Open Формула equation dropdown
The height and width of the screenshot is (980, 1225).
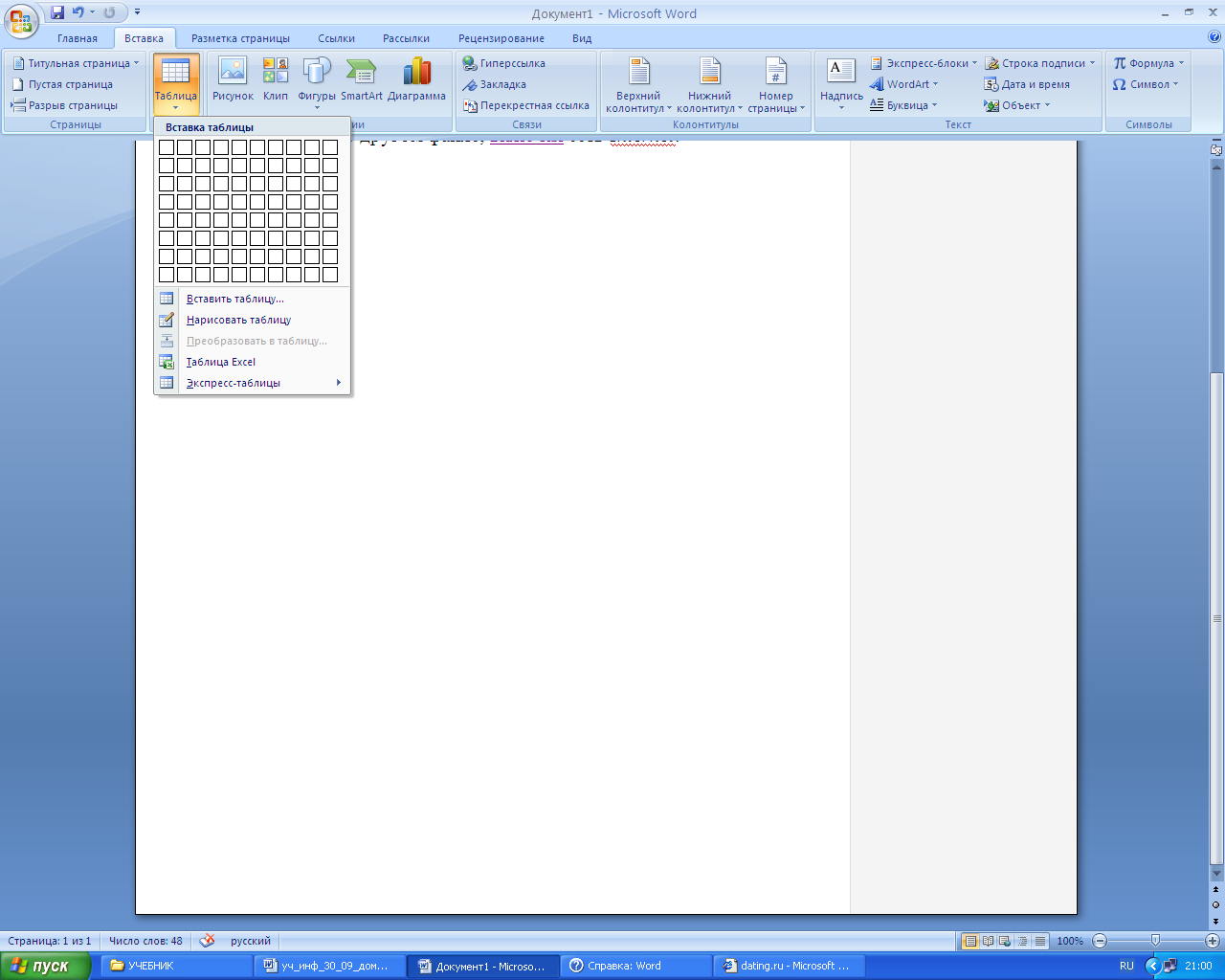click(1148, 63)
